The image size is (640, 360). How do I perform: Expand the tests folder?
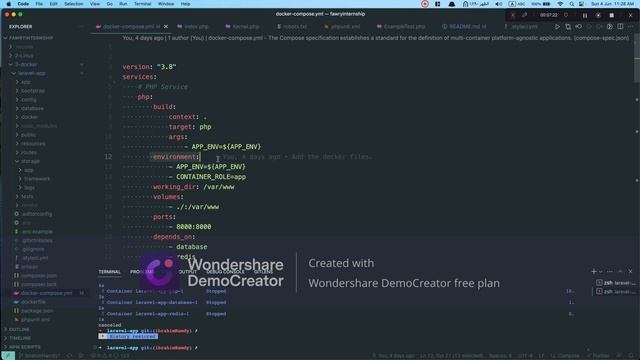[x=27, y=197]
